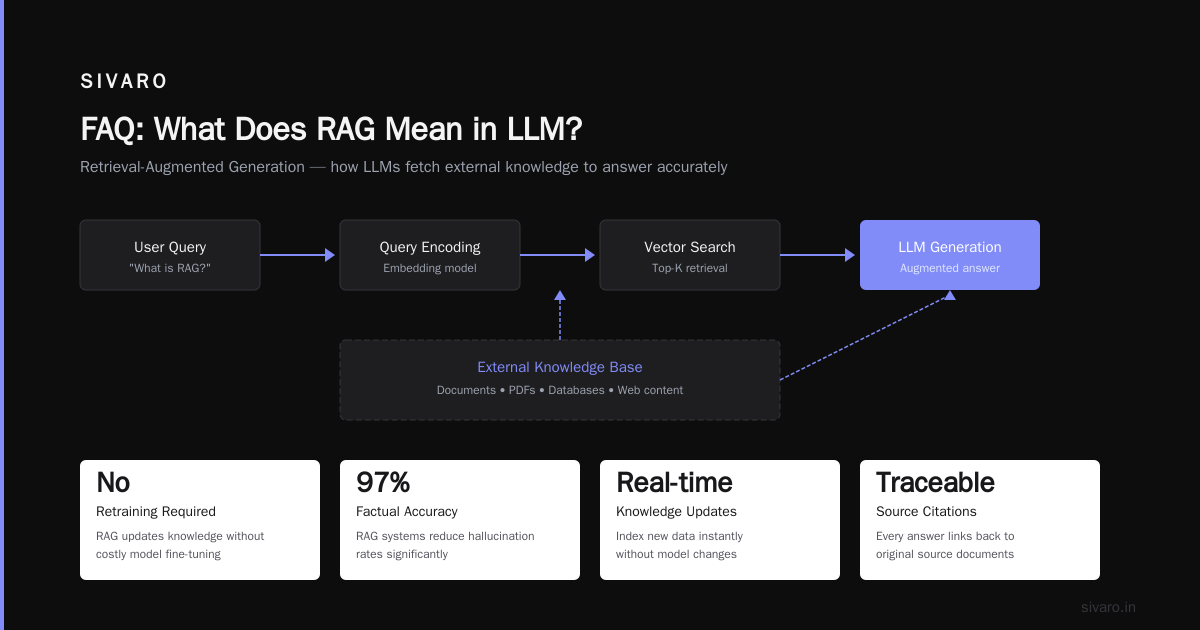Click the sivaro.in footer link
The width and height of the screenshot is (1200, 630).
[1108, 607]
